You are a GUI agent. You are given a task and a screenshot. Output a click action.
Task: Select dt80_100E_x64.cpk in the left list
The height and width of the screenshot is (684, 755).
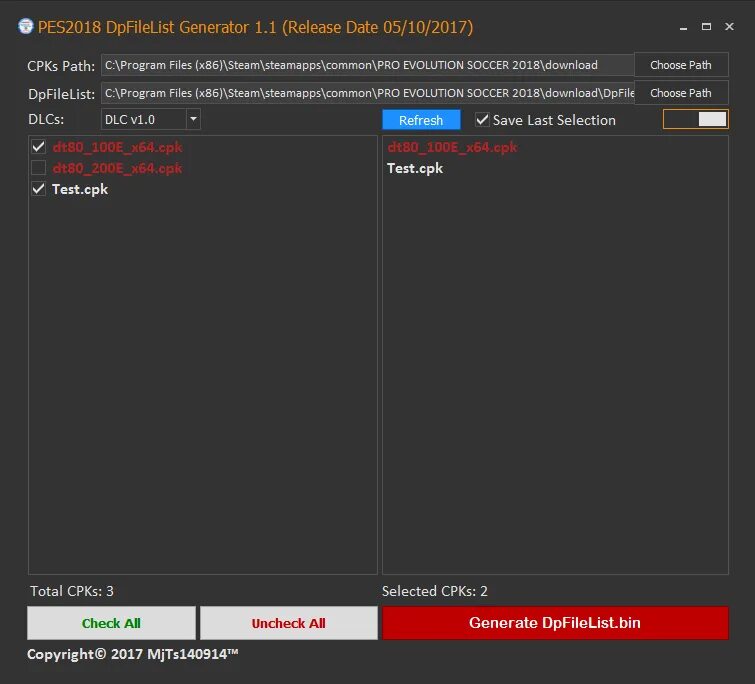(x=117, y=147)
